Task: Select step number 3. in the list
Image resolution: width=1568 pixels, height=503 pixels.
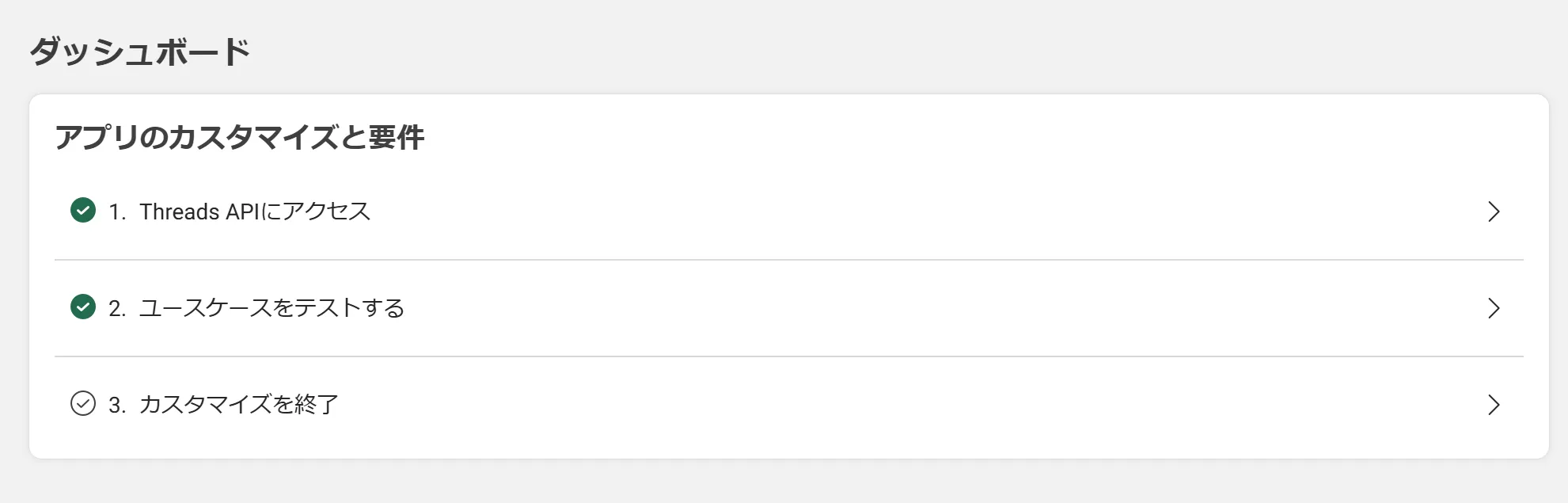Action: point(117,406)
